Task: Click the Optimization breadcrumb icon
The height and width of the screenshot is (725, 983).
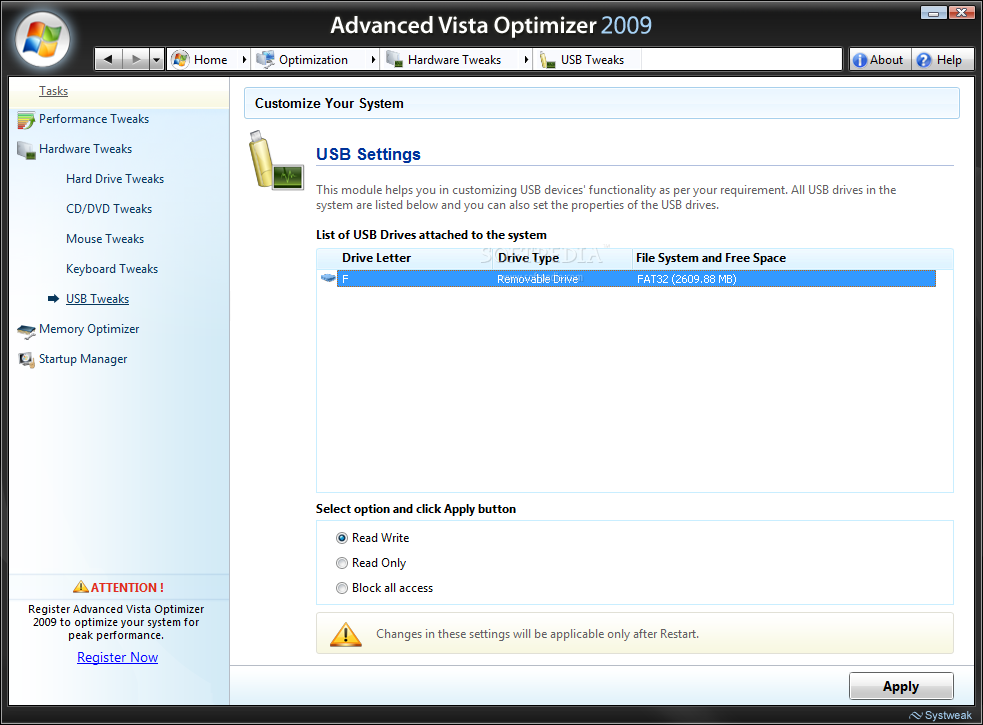Action: [265, 60]
